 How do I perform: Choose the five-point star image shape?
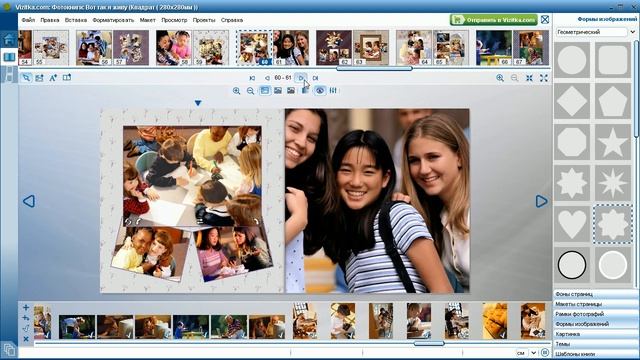613,142
